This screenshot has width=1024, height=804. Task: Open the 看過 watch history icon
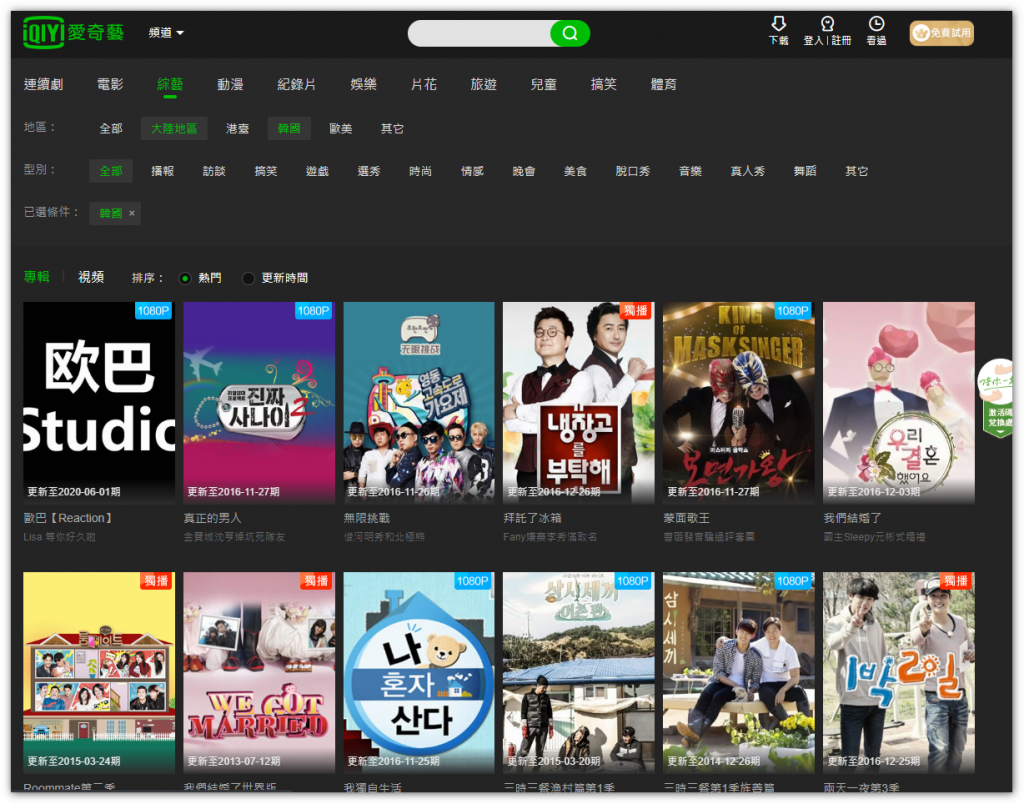click(876, 31)
